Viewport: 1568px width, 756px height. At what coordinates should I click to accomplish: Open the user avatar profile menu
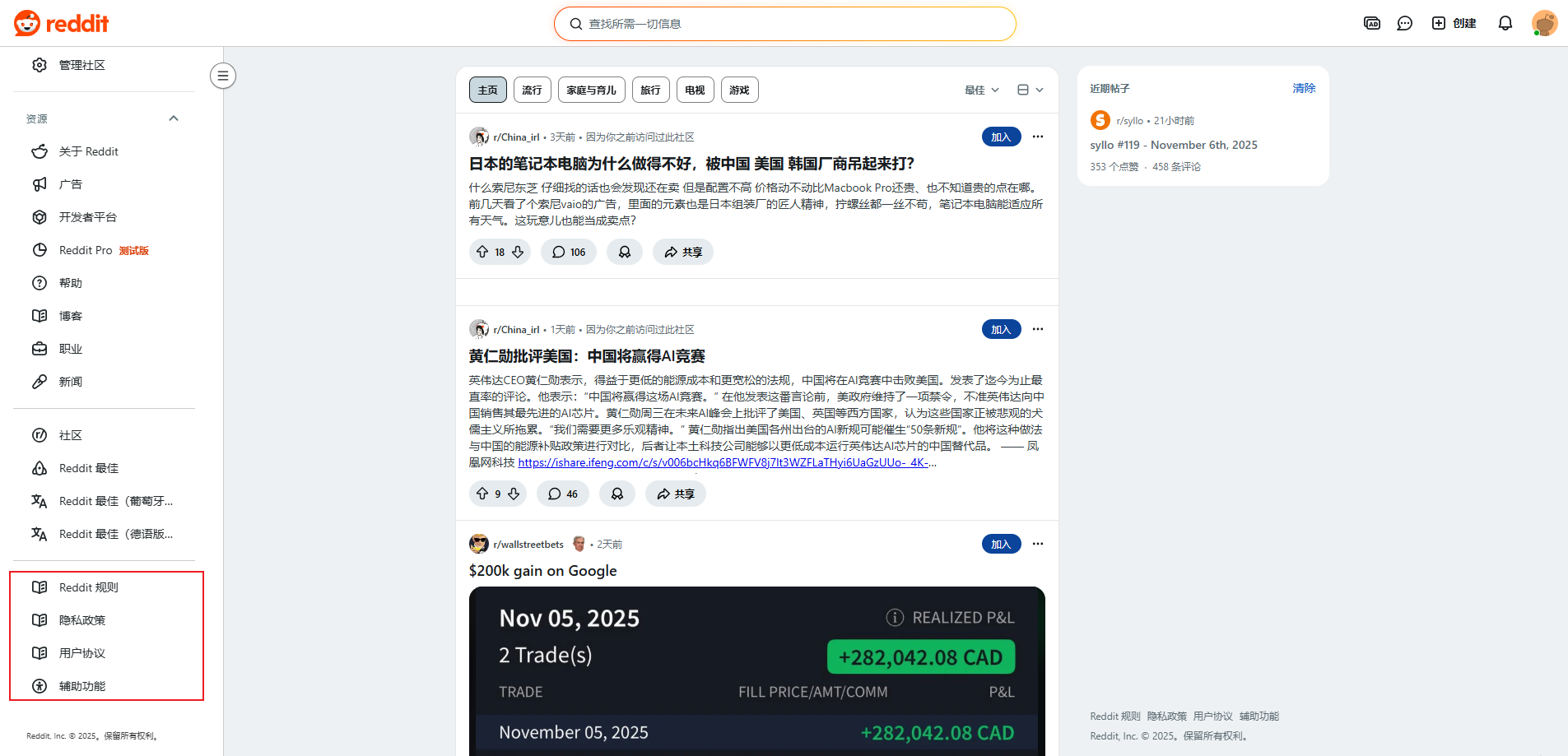[x=1544, y=23]
